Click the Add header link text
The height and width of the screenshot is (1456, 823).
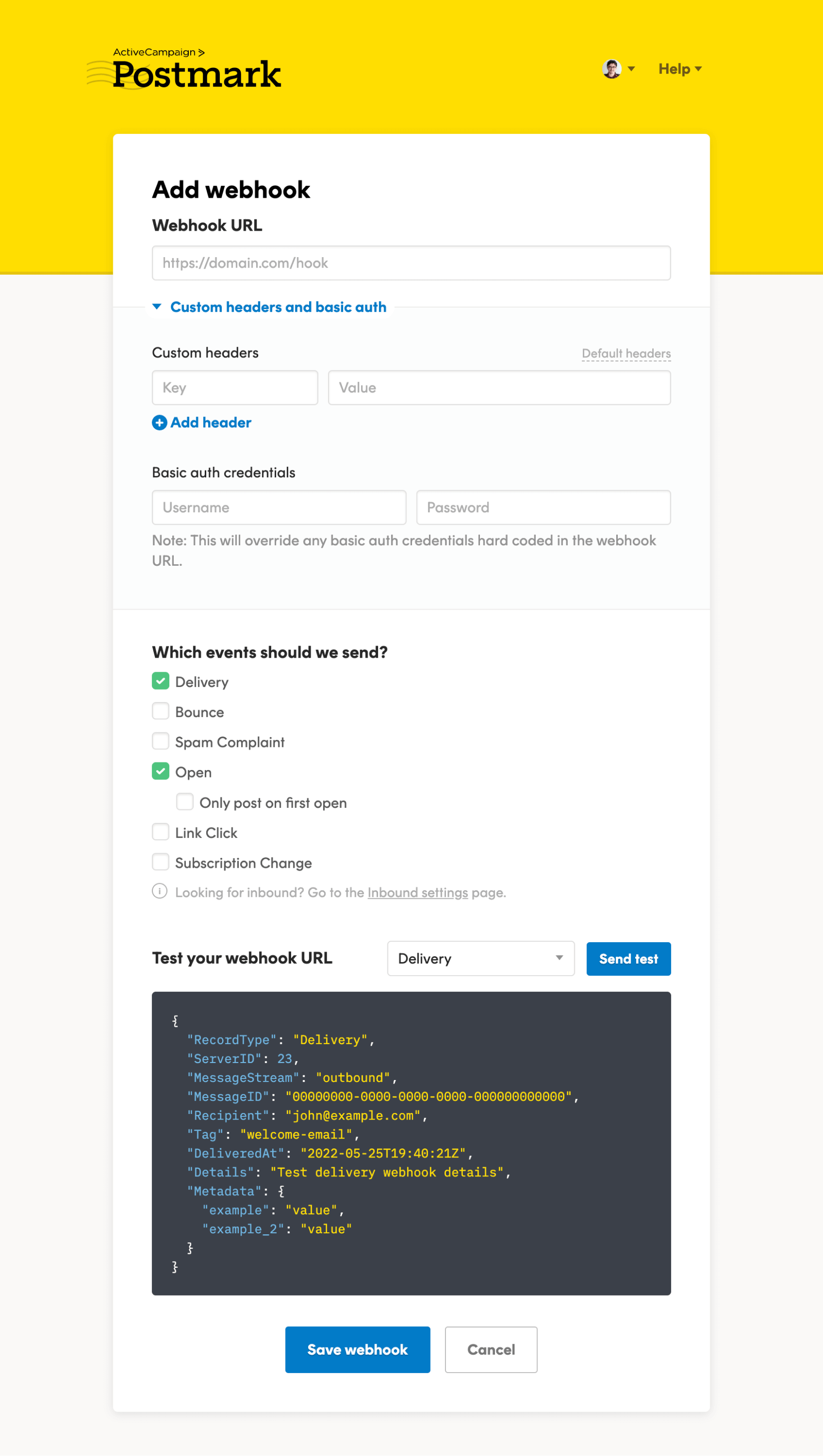[x=211, y=423]
